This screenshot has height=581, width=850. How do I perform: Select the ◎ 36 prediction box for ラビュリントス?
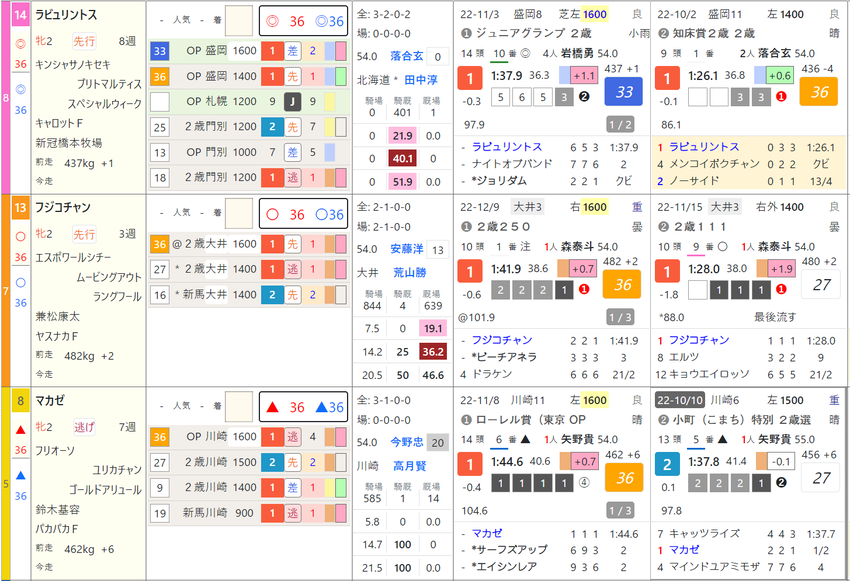[x=304, y=21]
